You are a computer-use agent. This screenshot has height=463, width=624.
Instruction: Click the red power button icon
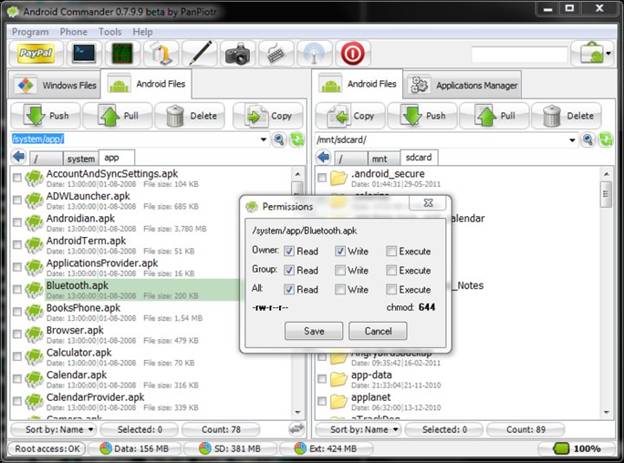352,53
